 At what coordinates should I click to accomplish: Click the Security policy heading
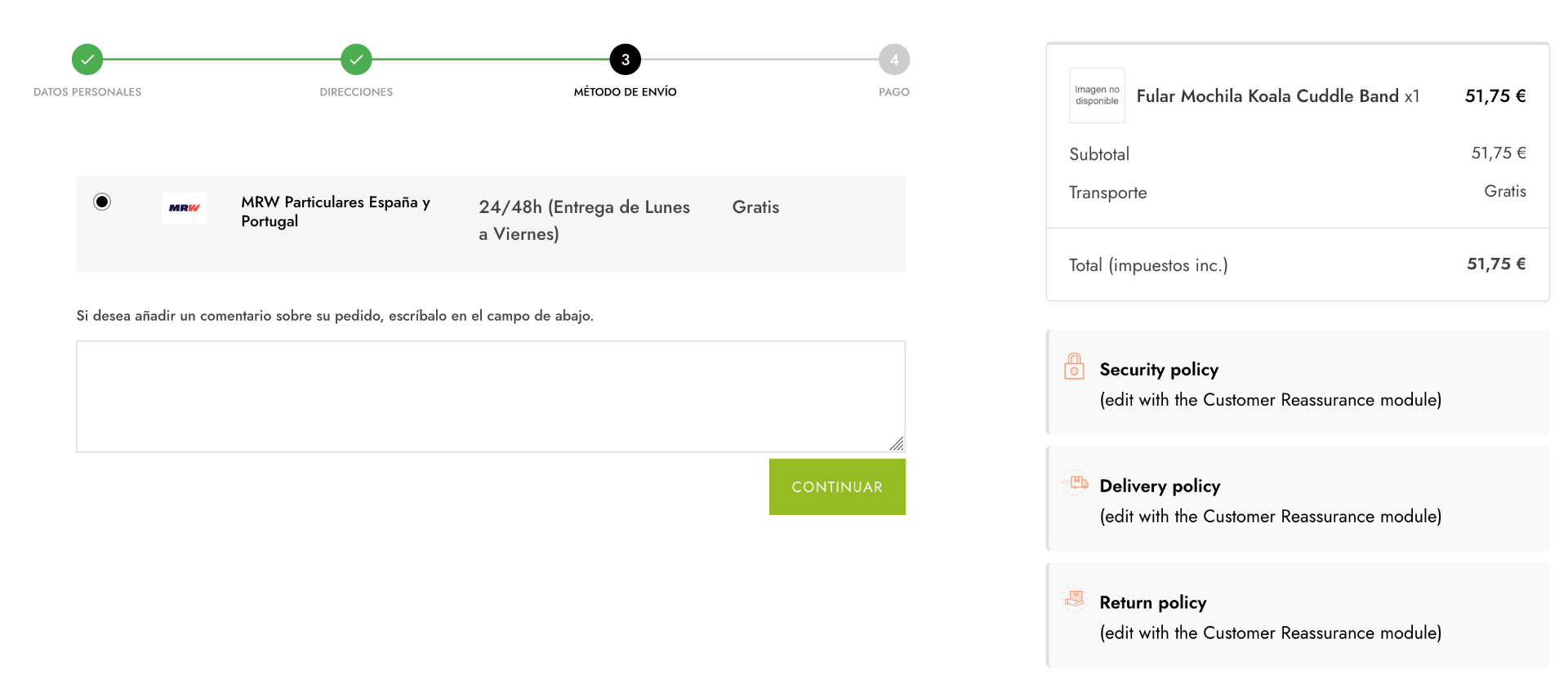click(x=1159, y=370)
